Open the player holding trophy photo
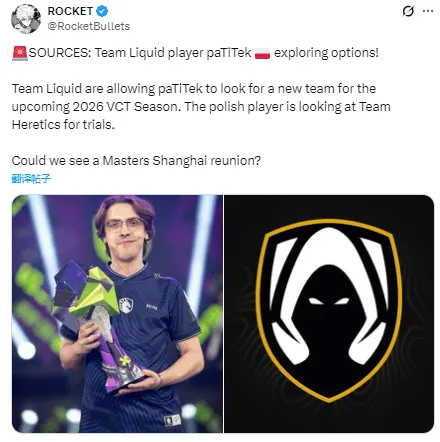 pos(117,314)
